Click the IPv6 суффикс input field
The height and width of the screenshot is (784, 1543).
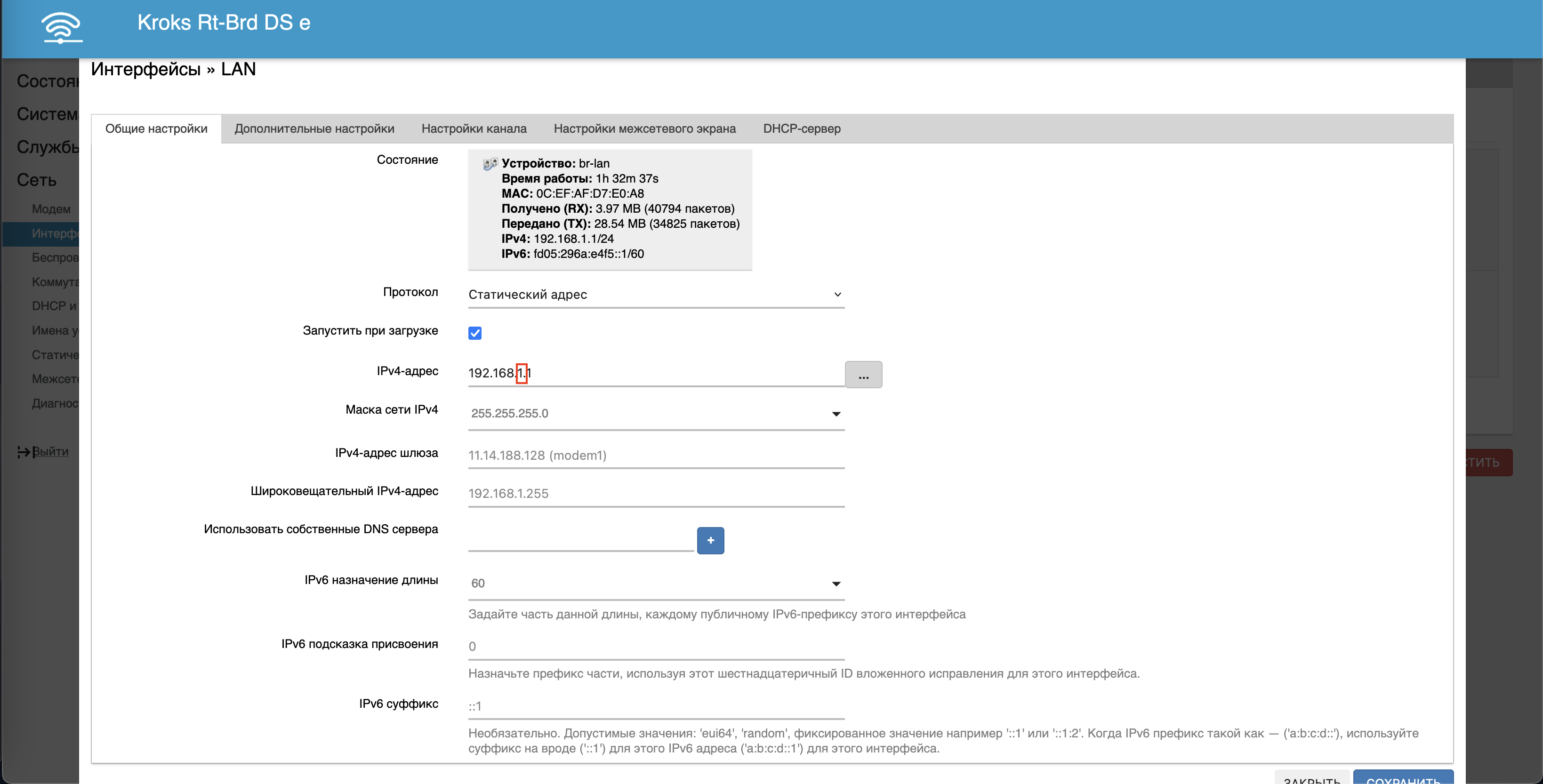(x=656, y=706)
